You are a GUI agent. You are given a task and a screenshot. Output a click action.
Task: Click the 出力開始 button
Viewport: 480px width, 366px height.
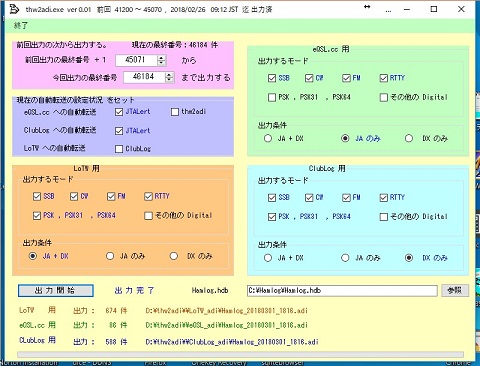(56, 290)
